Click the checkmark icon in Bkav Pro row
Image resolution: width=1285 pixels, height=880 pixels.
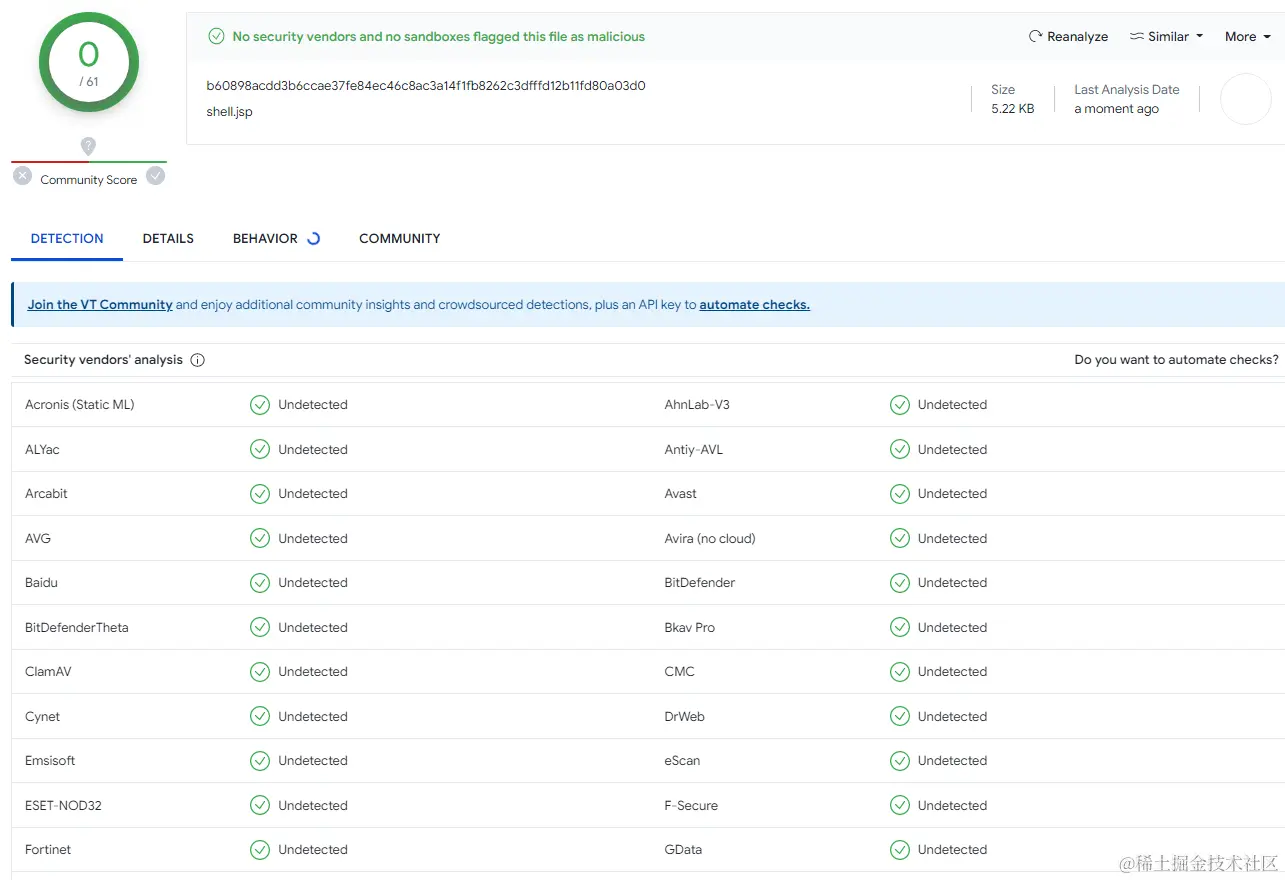[x=900, y=628]
